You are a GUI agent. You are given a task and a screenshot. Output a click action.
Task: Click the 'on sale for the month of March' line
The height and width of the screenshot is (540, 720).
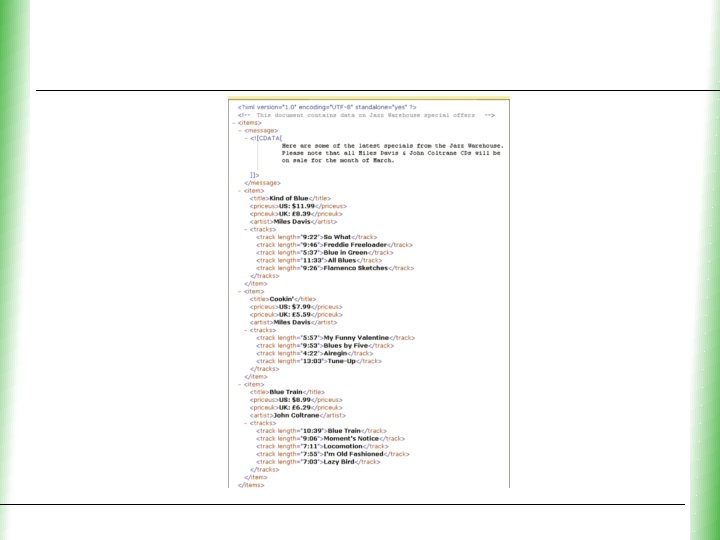[x=338, y=160]
